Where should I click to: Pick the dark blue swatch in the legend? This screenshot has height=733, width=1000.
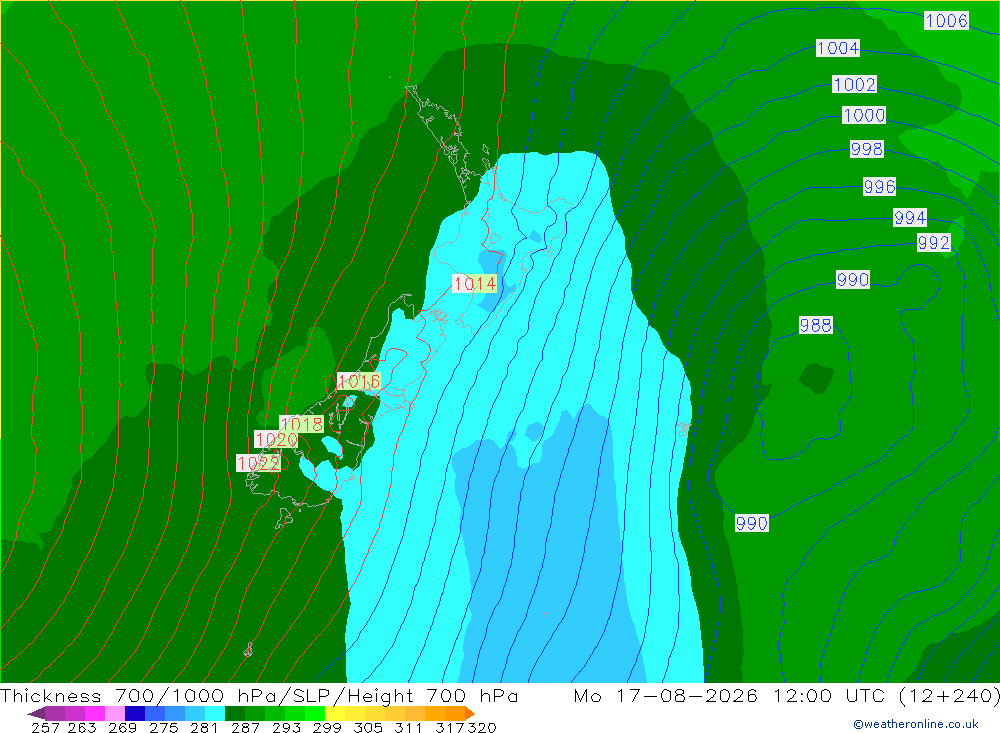(x=135, y=713)
